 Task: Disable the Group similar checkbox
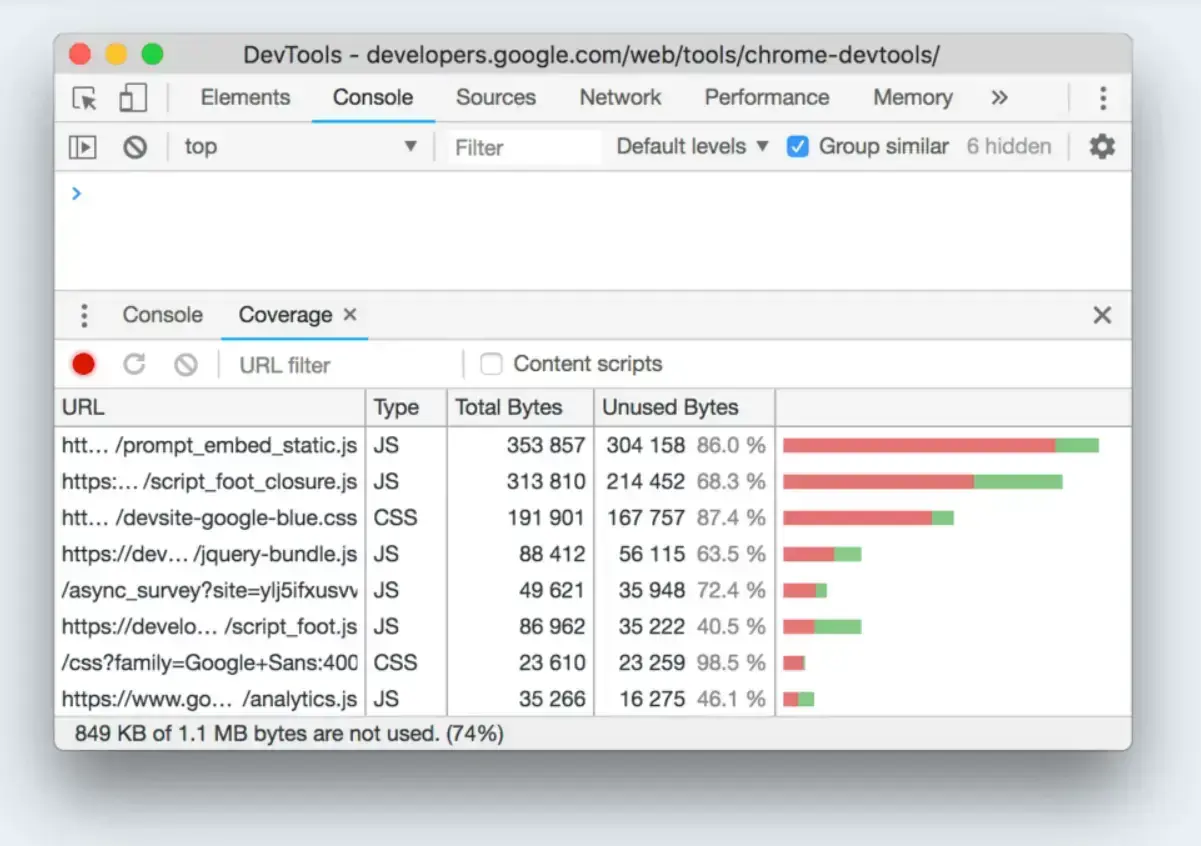point(797,146)
